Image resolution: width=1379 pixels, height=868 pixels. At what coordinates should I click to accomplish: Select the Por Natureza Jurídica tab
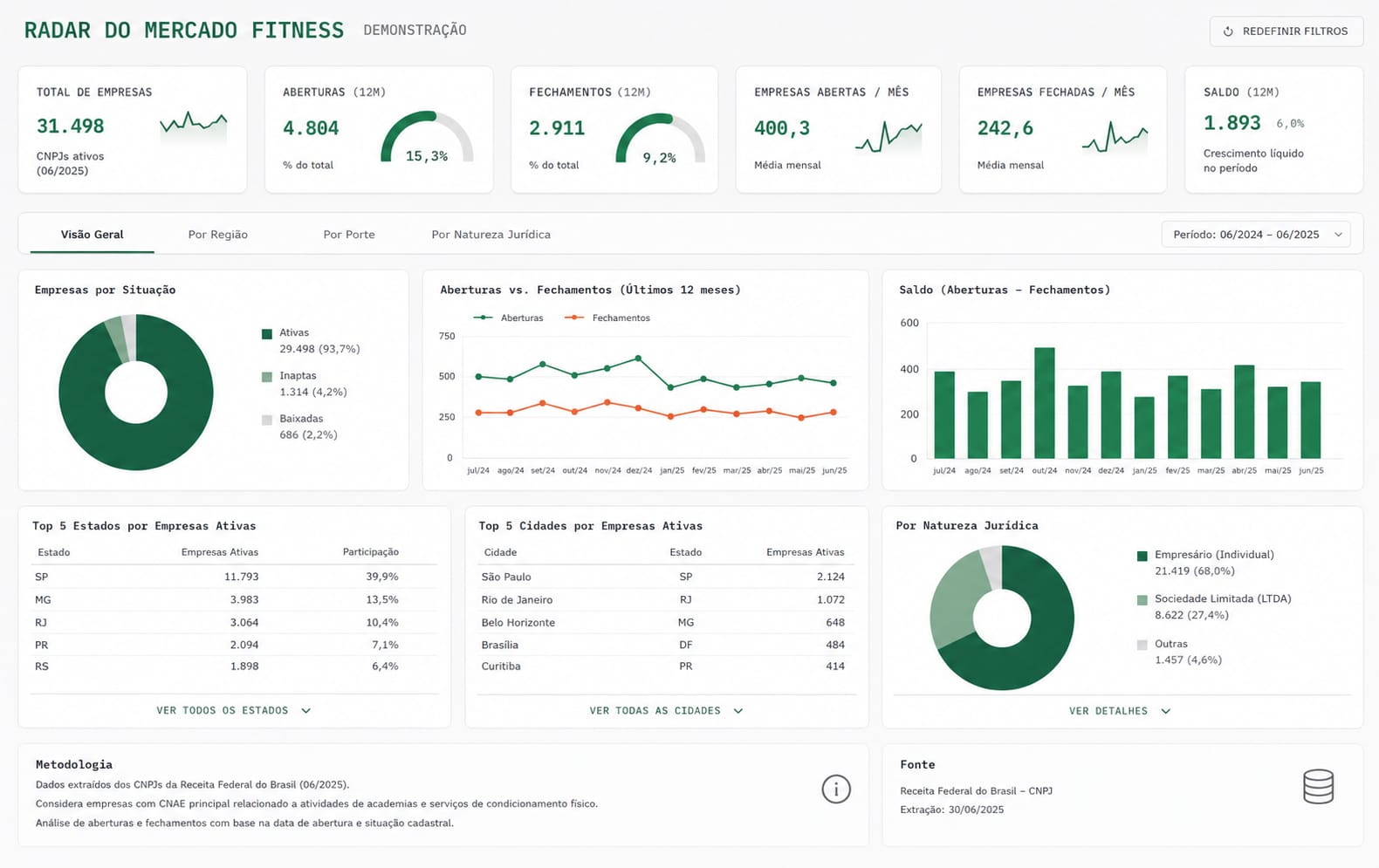coord(491,235)
